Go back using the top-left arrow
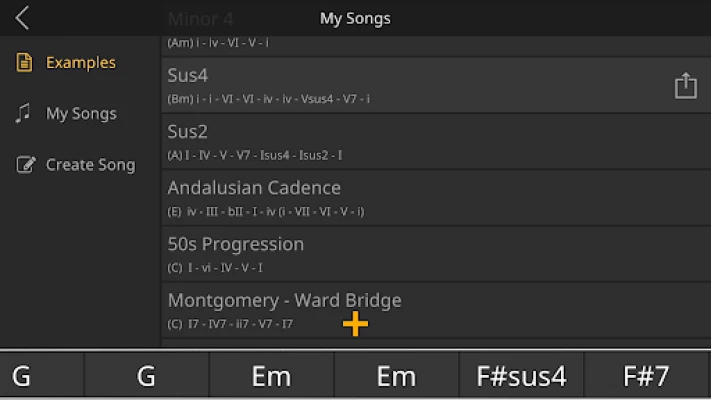Screen dimensions: 711x400 click(x=22, y=18)
